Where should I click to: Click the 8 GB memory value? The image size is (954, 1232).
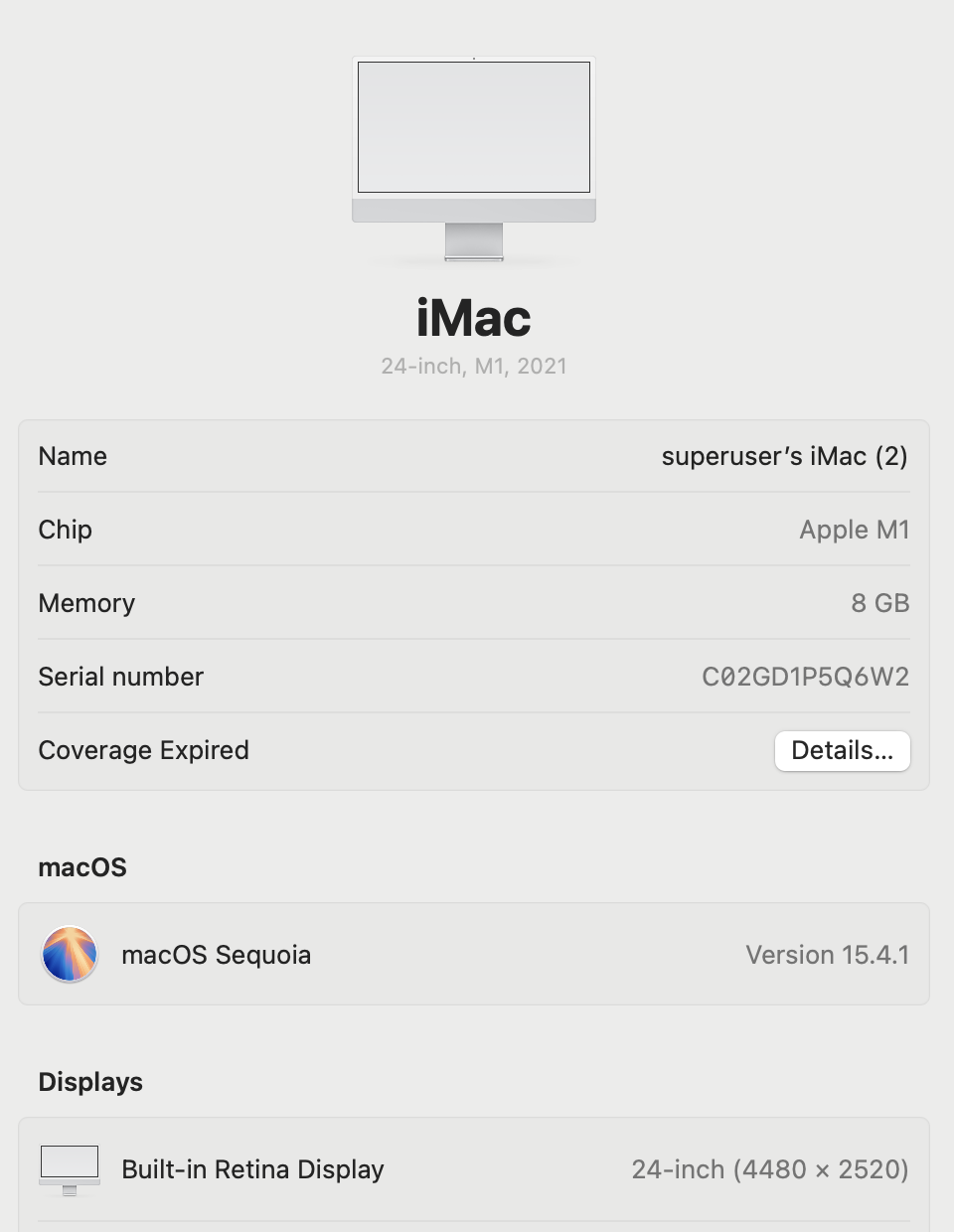click(880, 603)
